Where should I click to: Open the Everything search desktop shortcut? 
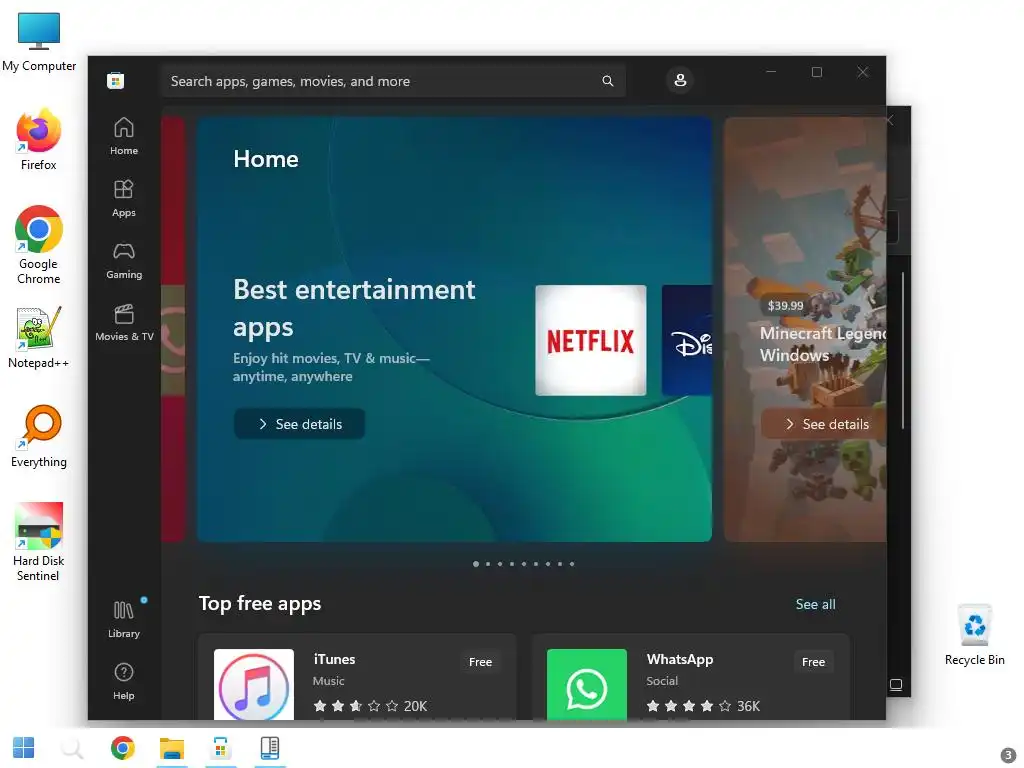pyautogui.click(x=39, y=436)
